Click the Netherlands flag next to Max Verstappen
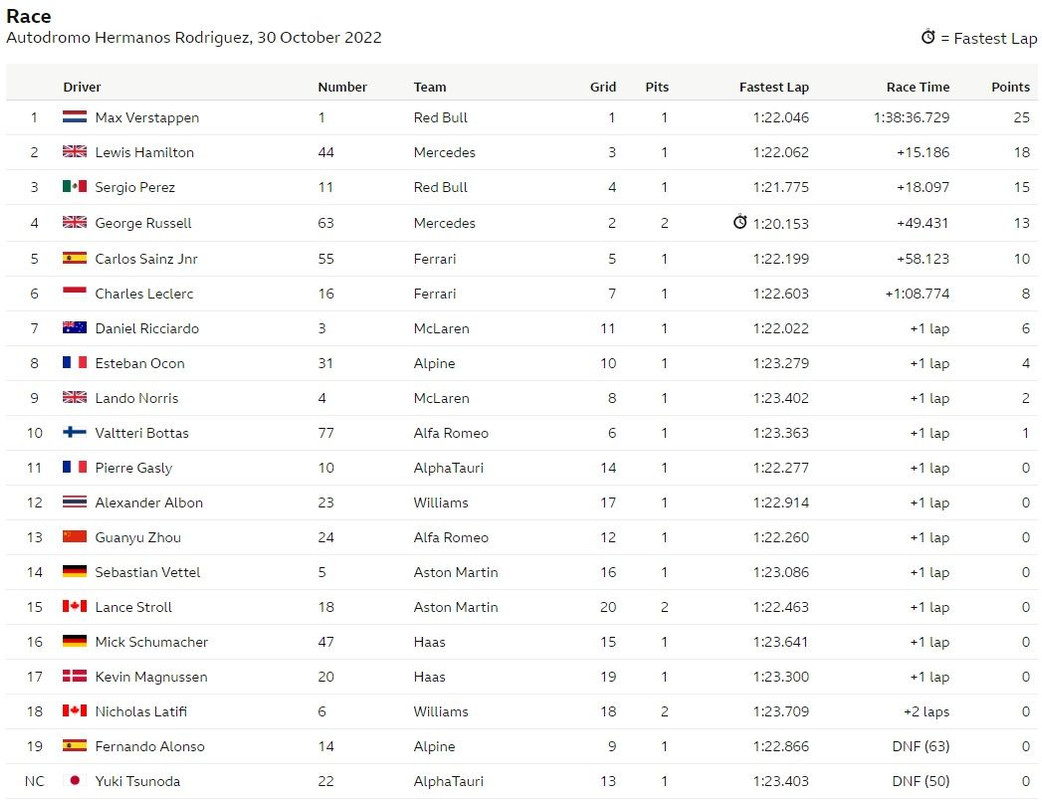1042x800 pixels. point(74,117)
